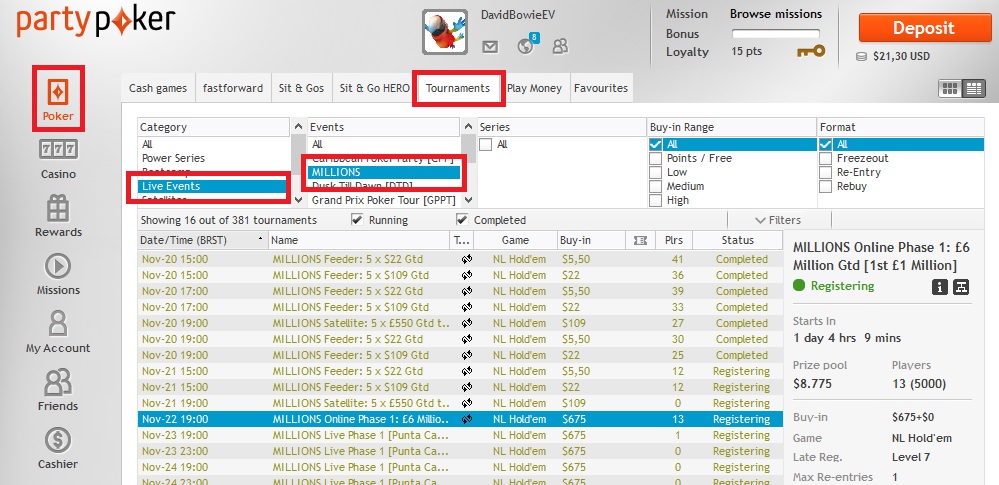Viewport: 999px width, 485px height.
Task: Toggle Buy-in Range All checkbox
Action: pos(655,145)
